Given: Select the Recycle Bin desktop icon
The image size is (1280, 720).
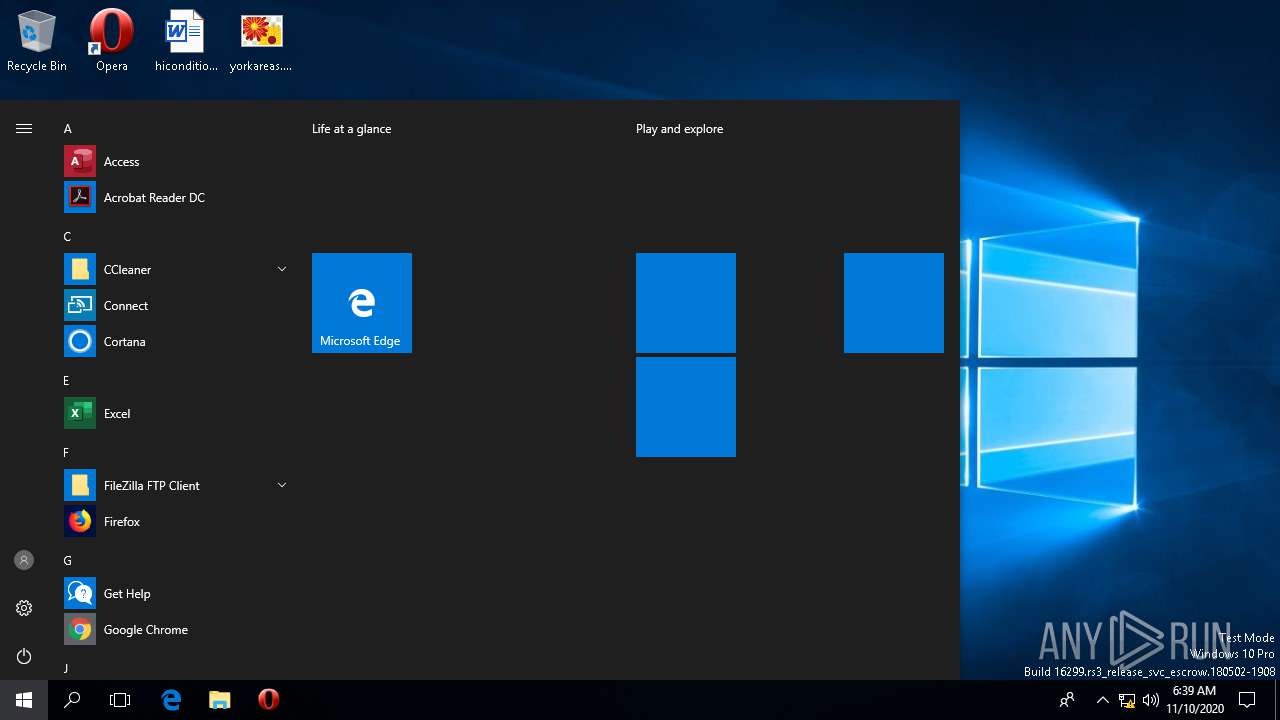Looking at the screenshot, I should click(x=37, y=41).
